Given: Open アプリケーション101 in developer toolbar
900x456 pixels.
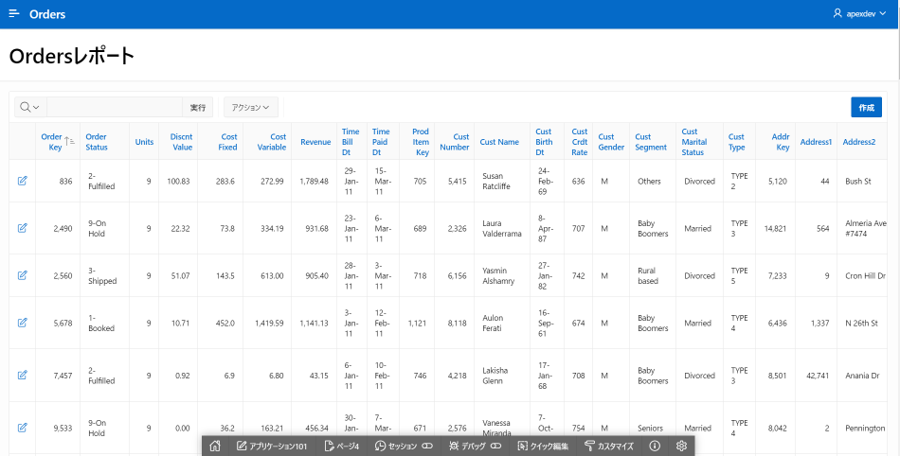Looking at the screenshot, I should (271, 446).
